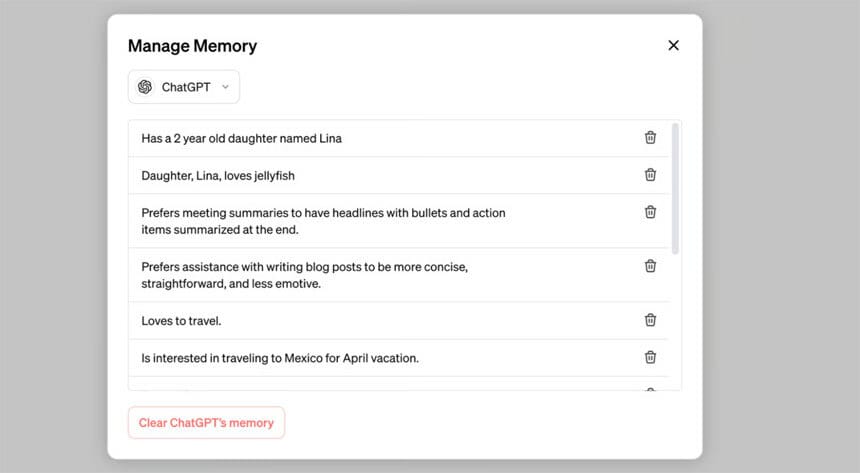Viewport: 860px width, 473px height.
Task: Click the "Manage Memory" heading
Action: tap(192, 46)
